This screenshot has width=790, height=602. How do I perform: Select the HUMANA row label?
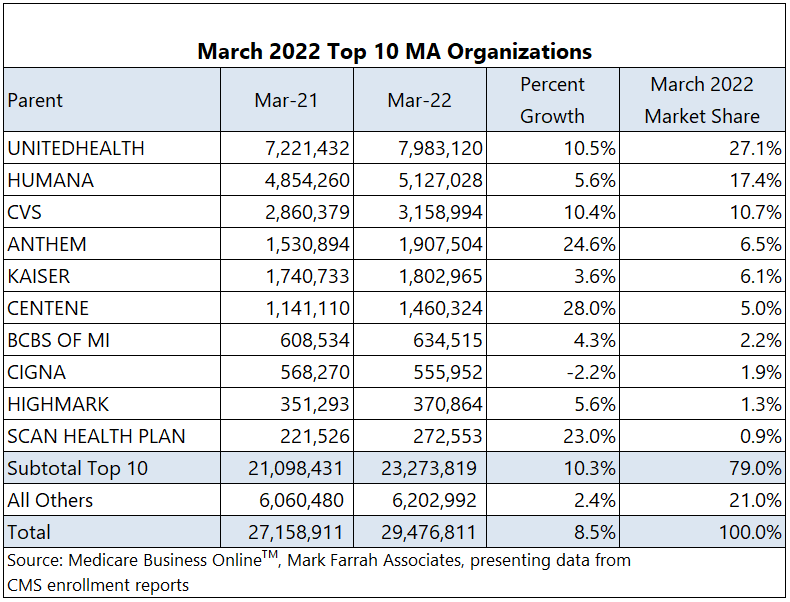point(50,180)
